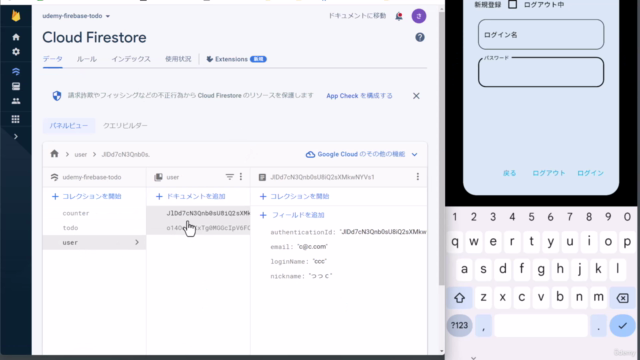
Task: Click the document icon in header column
Action: point(262,177)
